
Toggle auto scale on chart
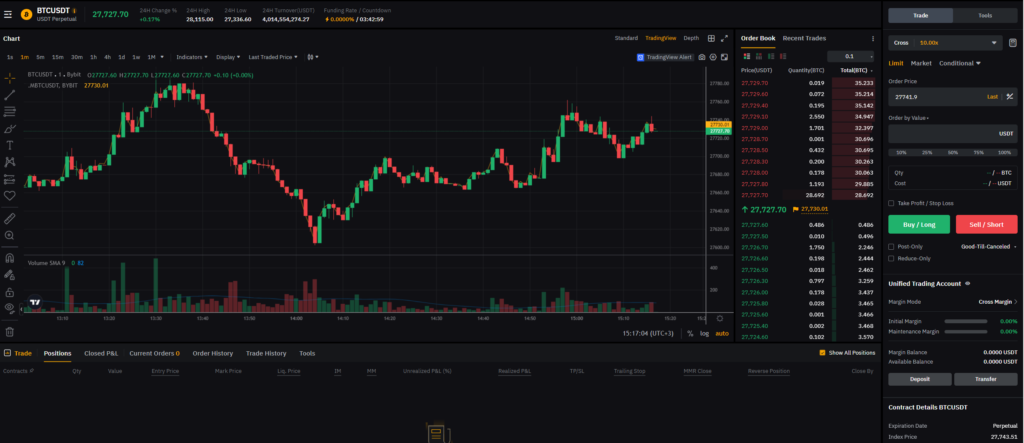point(722,333)
